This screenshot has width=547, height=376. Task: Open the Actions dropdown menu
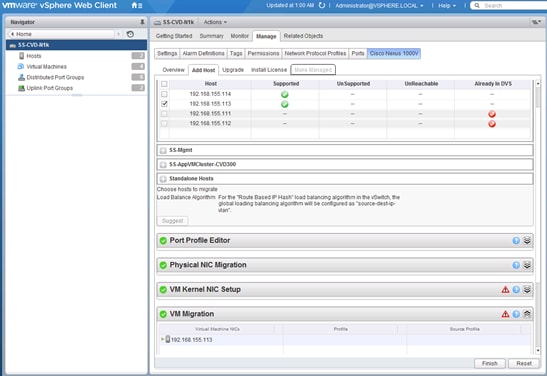215,22
